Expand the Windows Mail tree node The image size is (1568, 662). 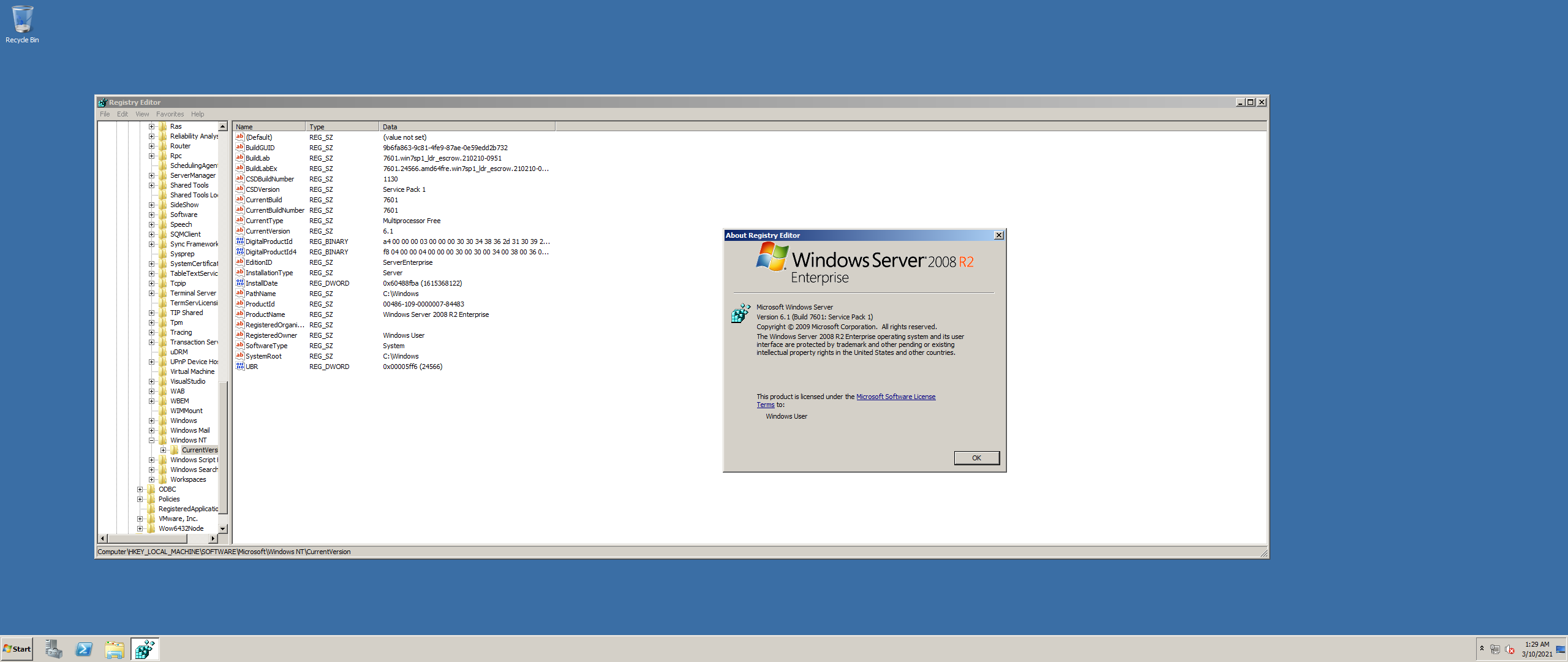point(151,430)
